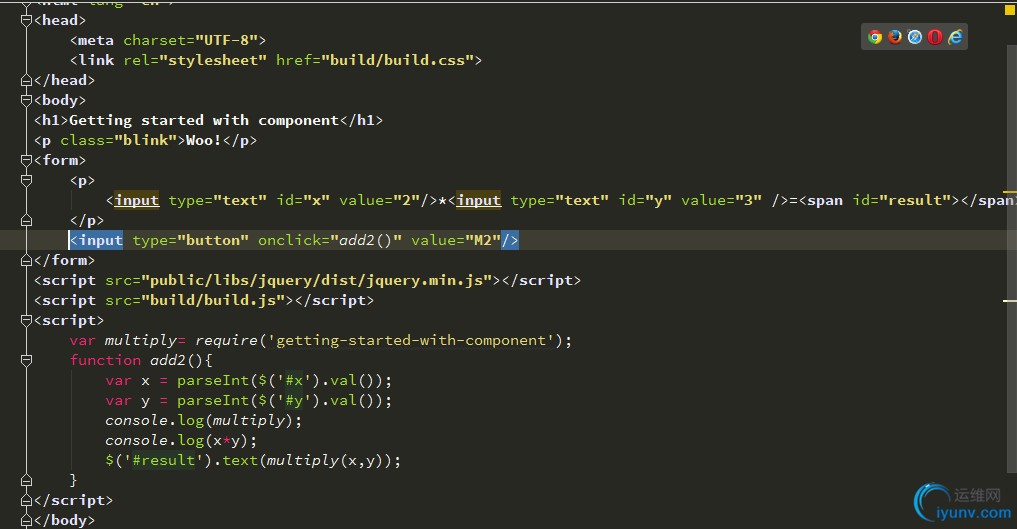Open the page in Safari browser
Image resolution: width=1017 pixels, height=529 pixels.
click(915, 37)
